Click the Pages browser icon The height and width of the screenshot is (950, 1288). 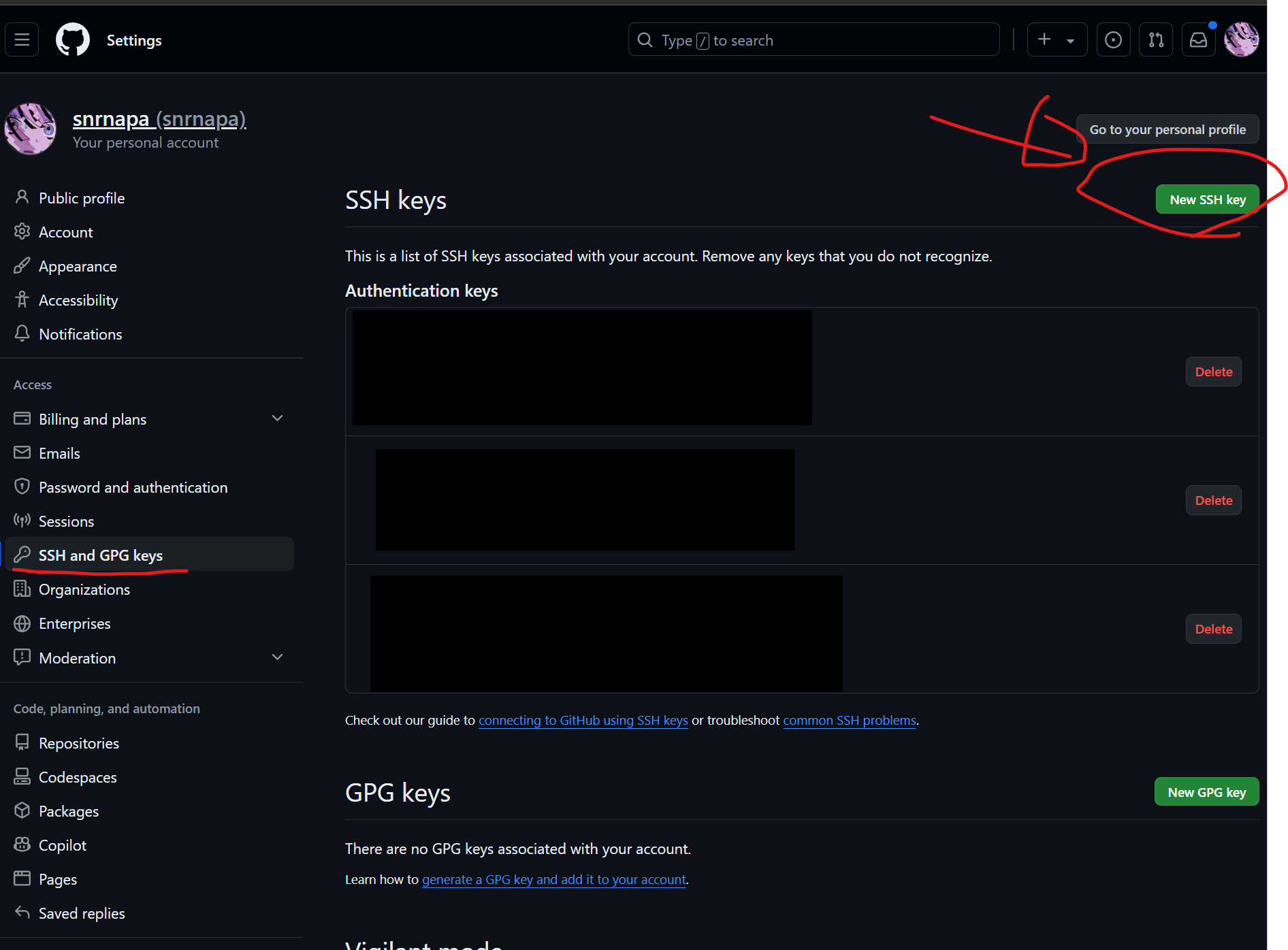(22, 879)
